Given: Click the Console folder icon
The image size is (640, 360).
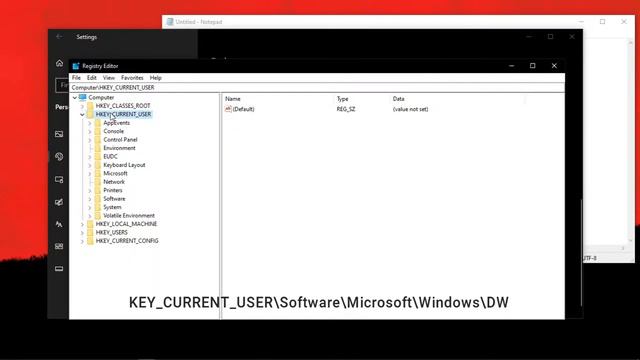Looking at the screenshot, I should [98, 131].
